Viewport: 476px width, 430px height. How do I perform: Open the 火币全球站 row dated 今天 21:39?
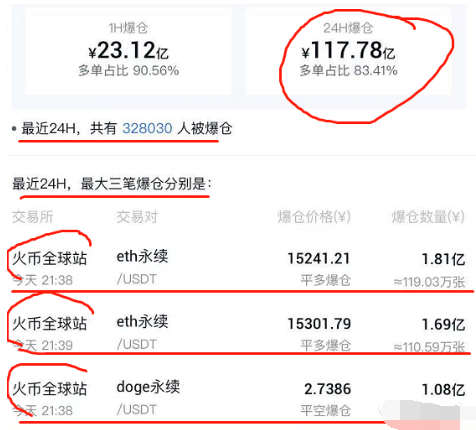click(x=239, y=332)
